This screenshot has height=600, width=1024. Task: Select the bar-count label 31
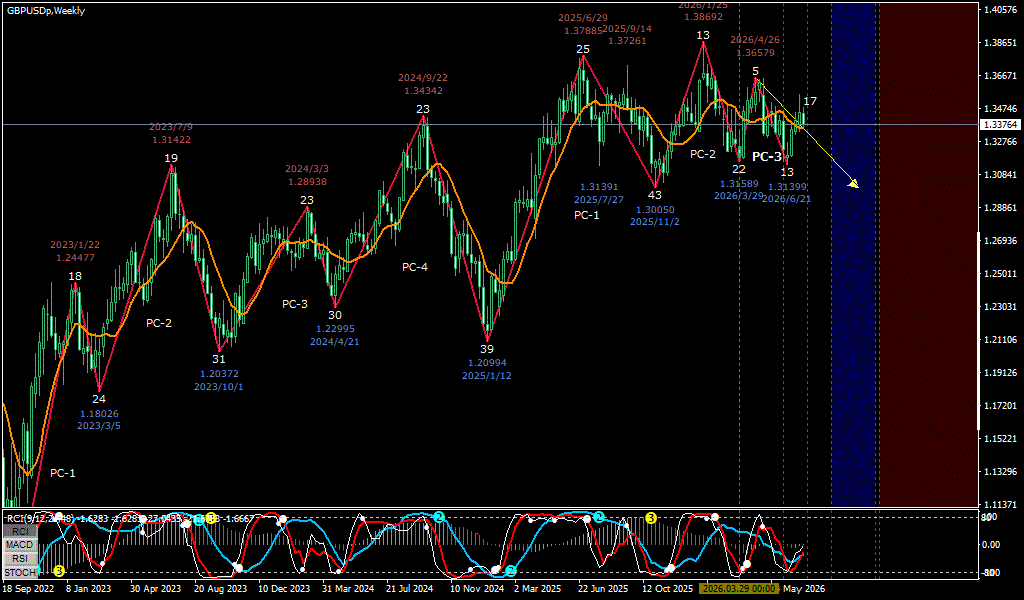click(219, 359)
